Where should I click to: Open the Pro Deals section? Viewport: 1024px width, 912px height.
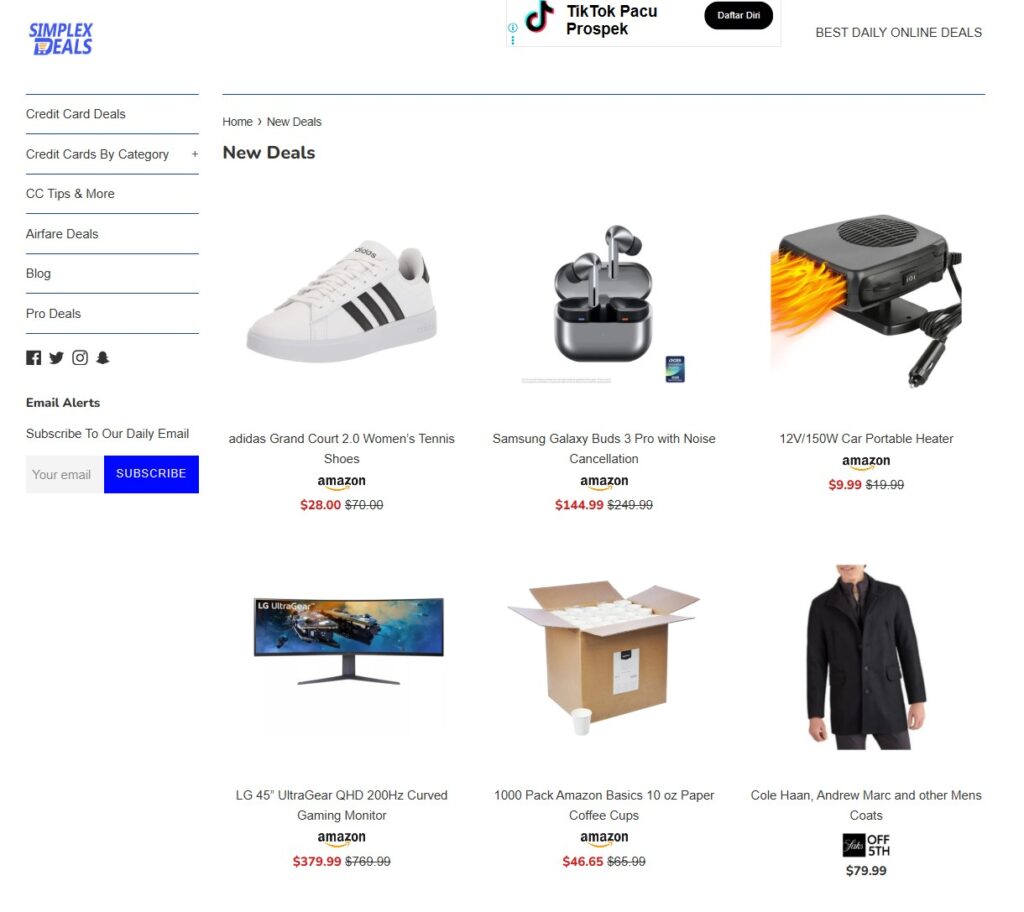click(x=54, y=314)
